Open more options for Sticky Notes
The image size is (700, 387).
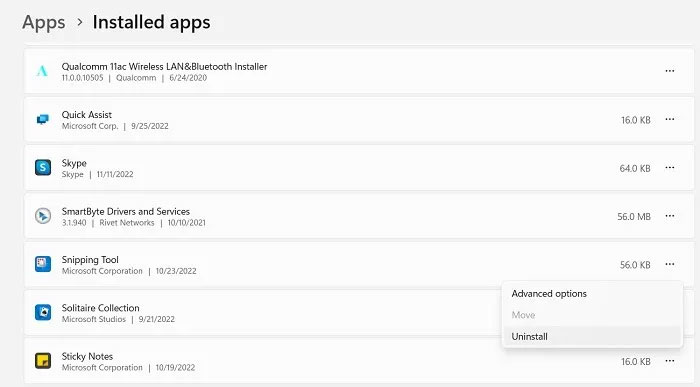tap(670, 361)
